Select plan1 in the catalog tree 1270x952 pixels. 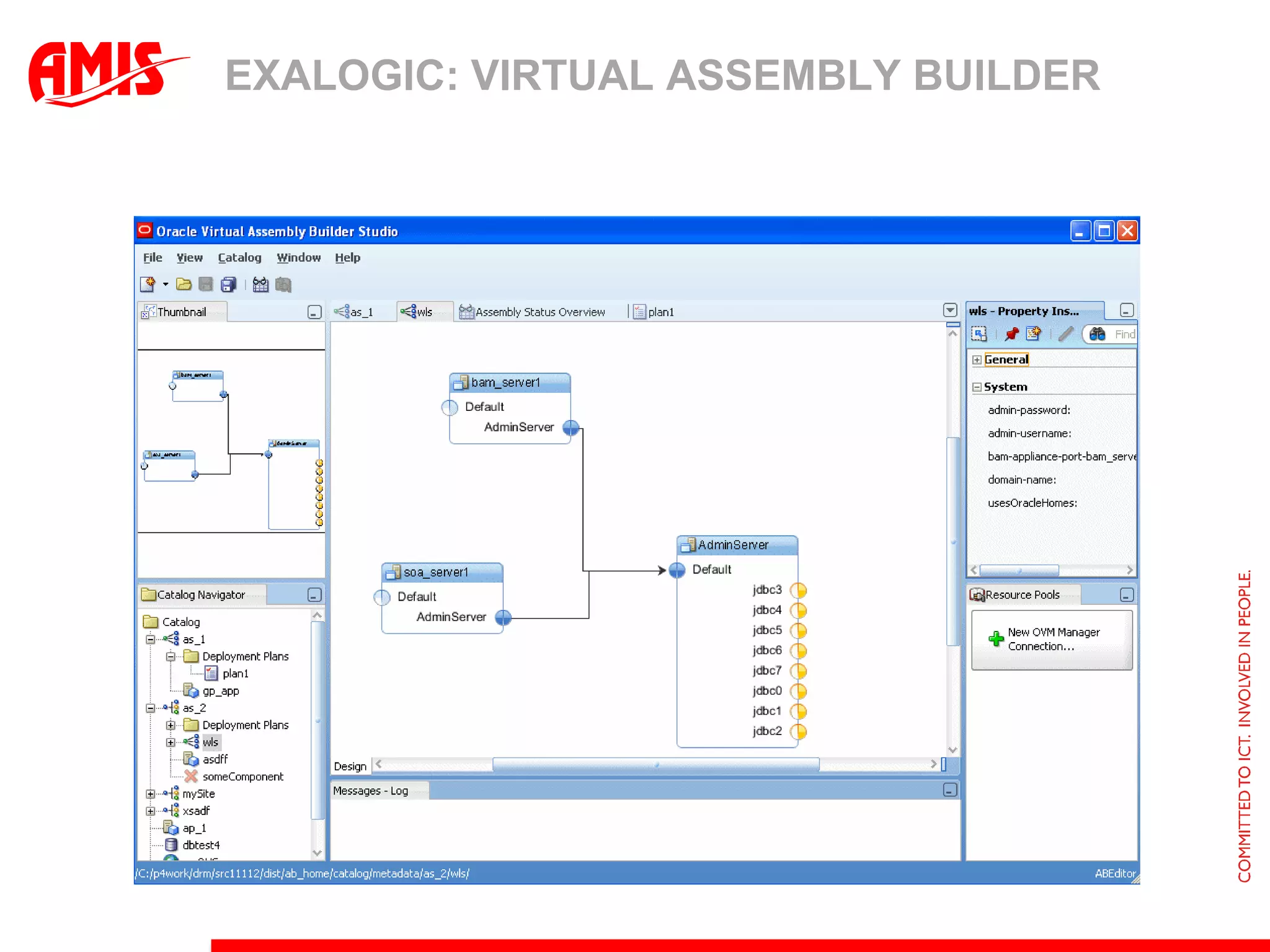[x=235, y=674]
